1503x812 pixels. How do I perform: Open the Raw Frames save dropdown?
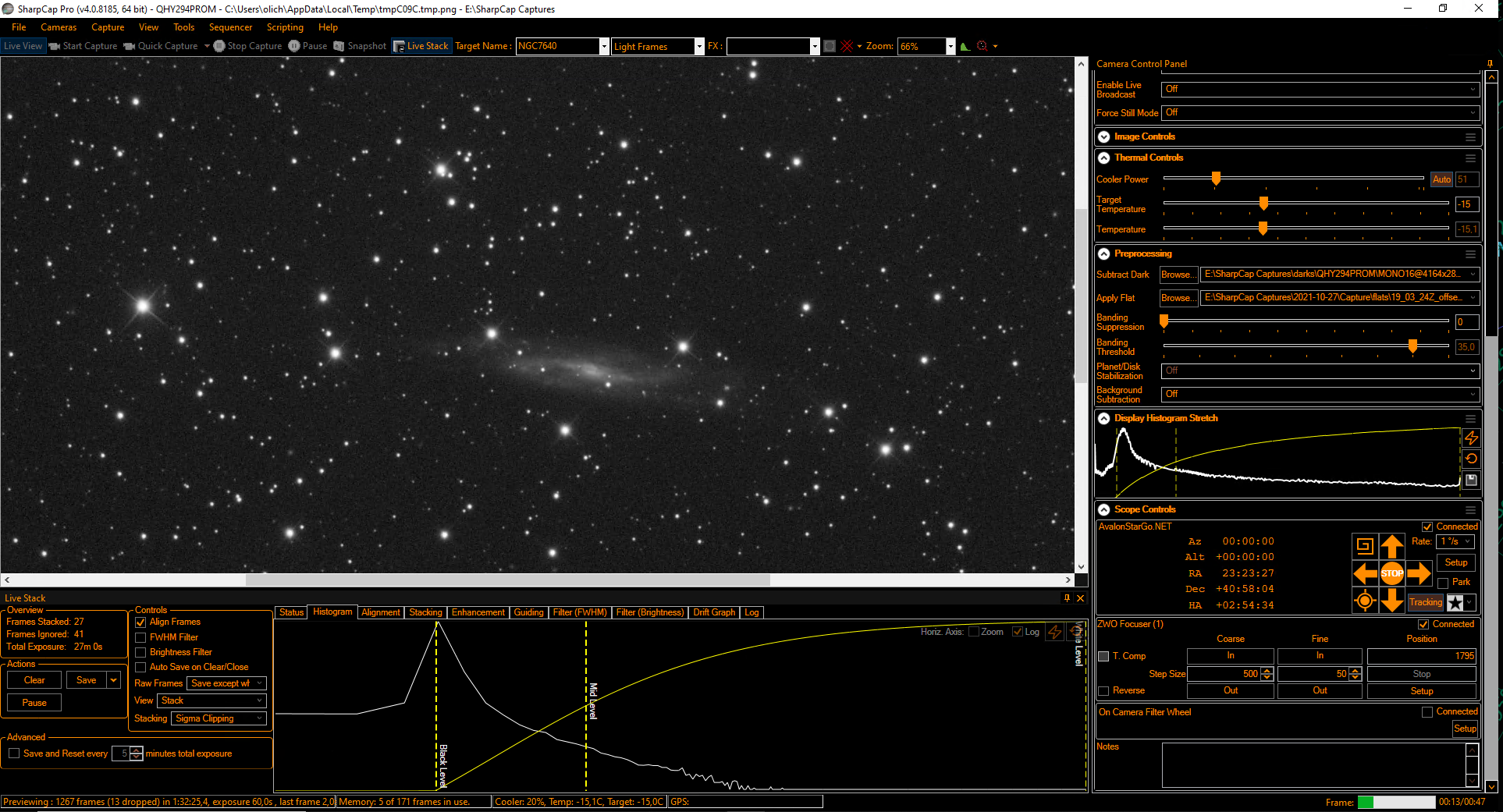coord(227,683)
